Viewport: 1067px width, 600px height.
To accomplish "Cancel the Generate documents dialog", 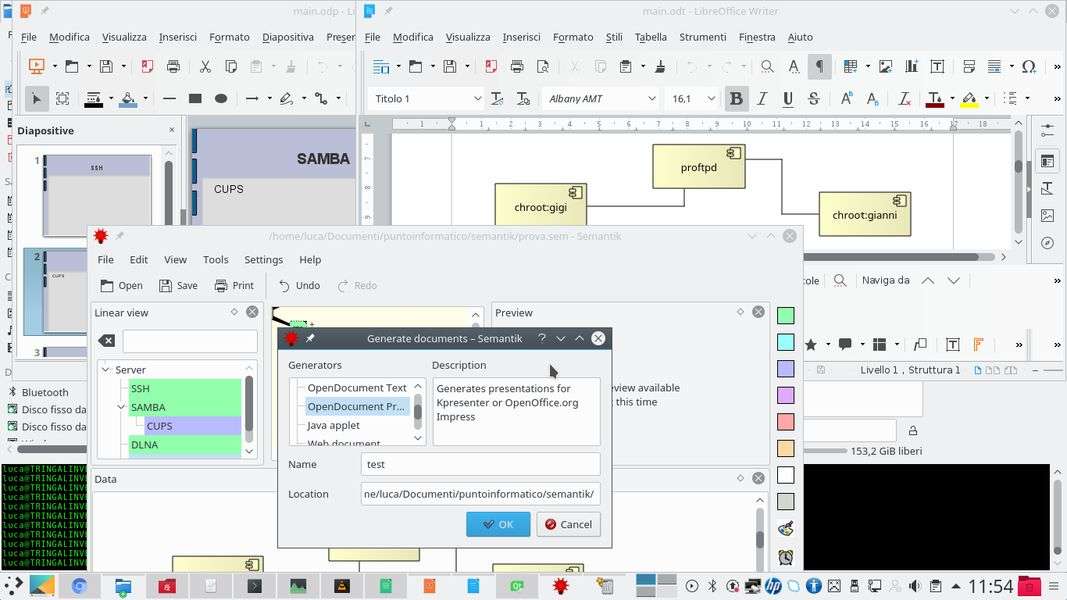I will [x=568, y=524].
